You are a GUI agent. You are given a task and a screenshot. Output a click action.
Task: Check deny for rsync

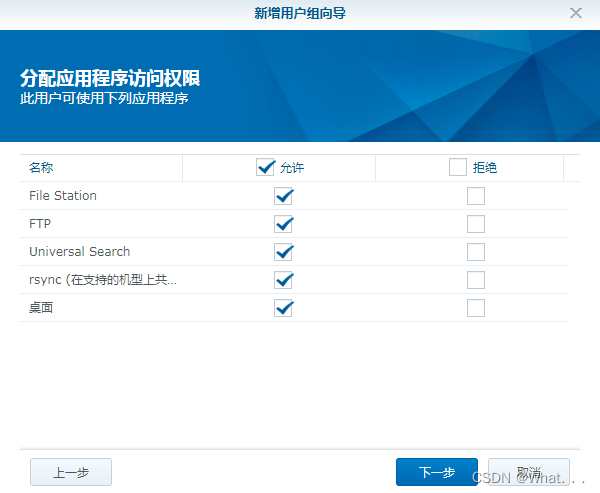tap(476, 280)
